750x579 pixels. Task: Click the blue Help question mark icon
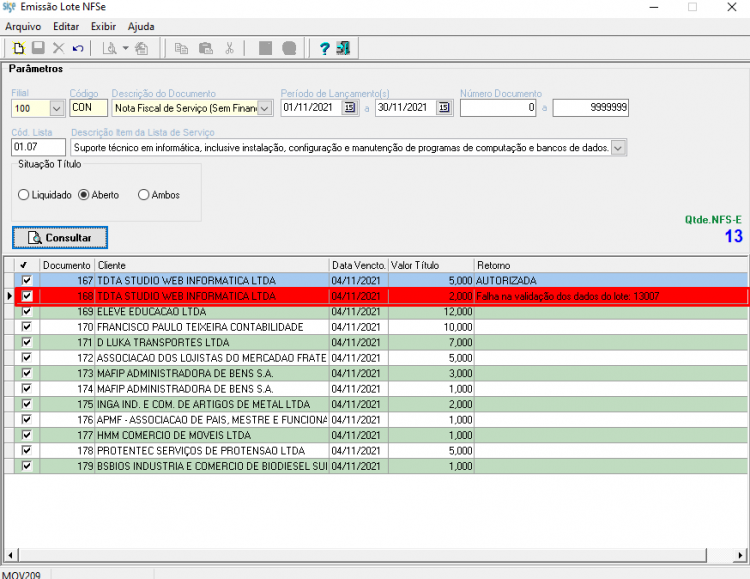[324, 48]
